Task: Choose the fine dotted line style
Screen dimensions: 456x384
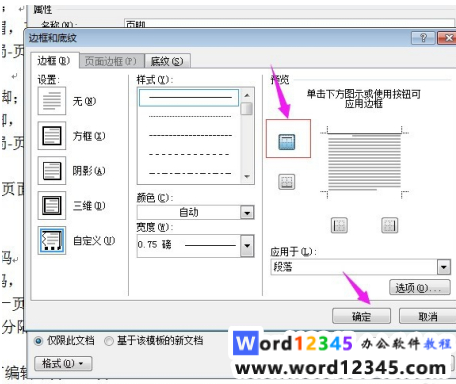Action: click(190, 117)
